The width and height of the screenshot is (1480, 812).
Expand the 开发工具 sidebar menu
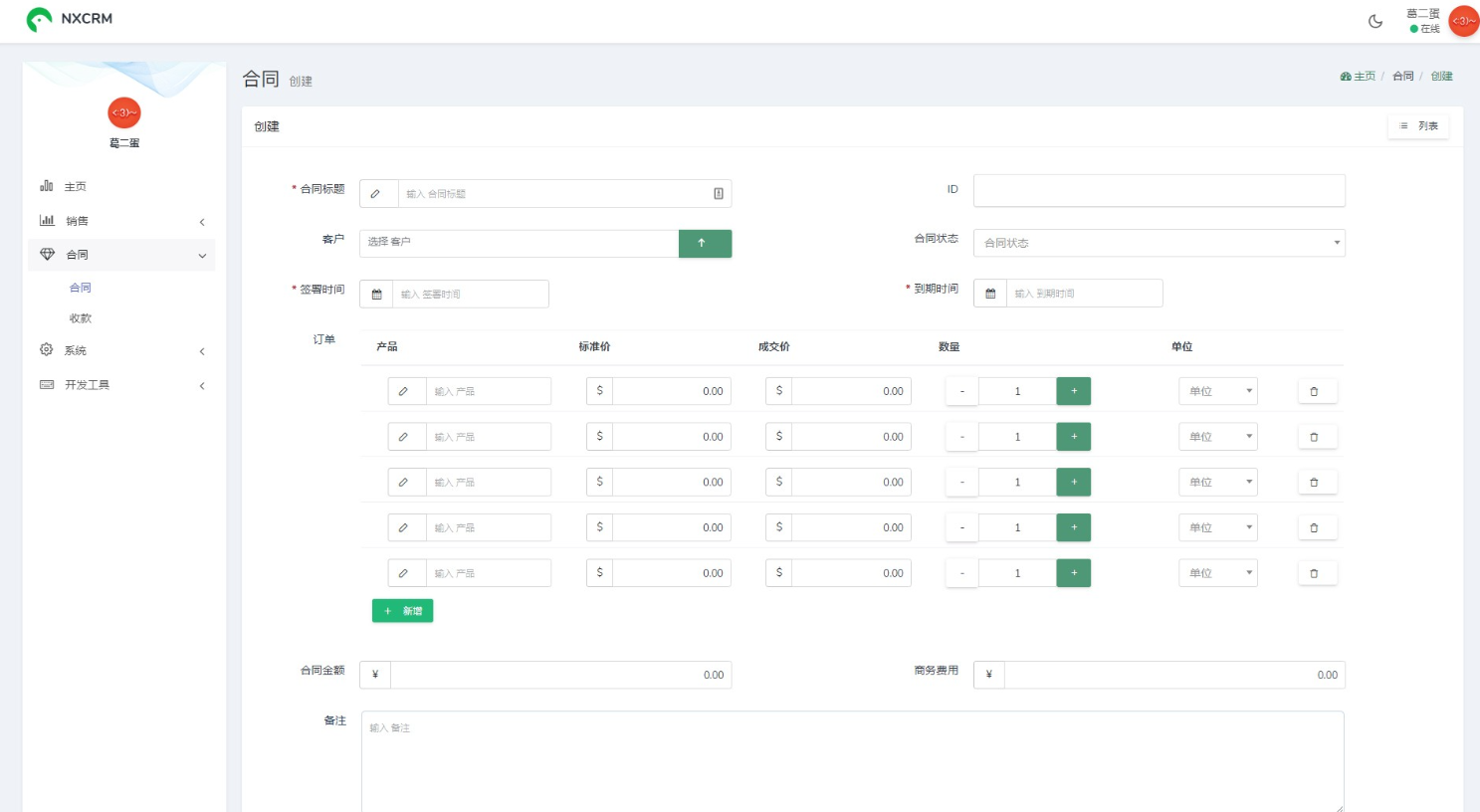pos(122,385)
